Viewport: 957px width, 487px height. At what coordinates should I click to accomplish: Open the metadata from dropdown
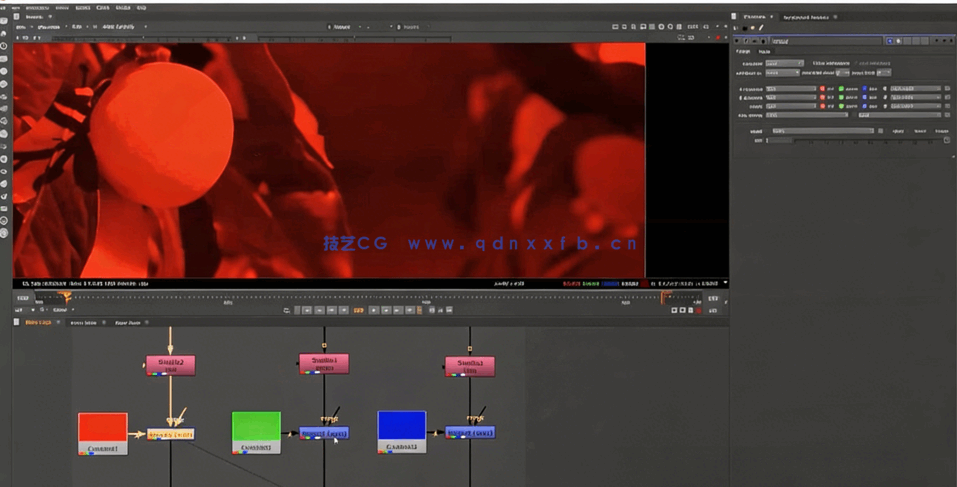pyautogui.click(x=843, y=73)
